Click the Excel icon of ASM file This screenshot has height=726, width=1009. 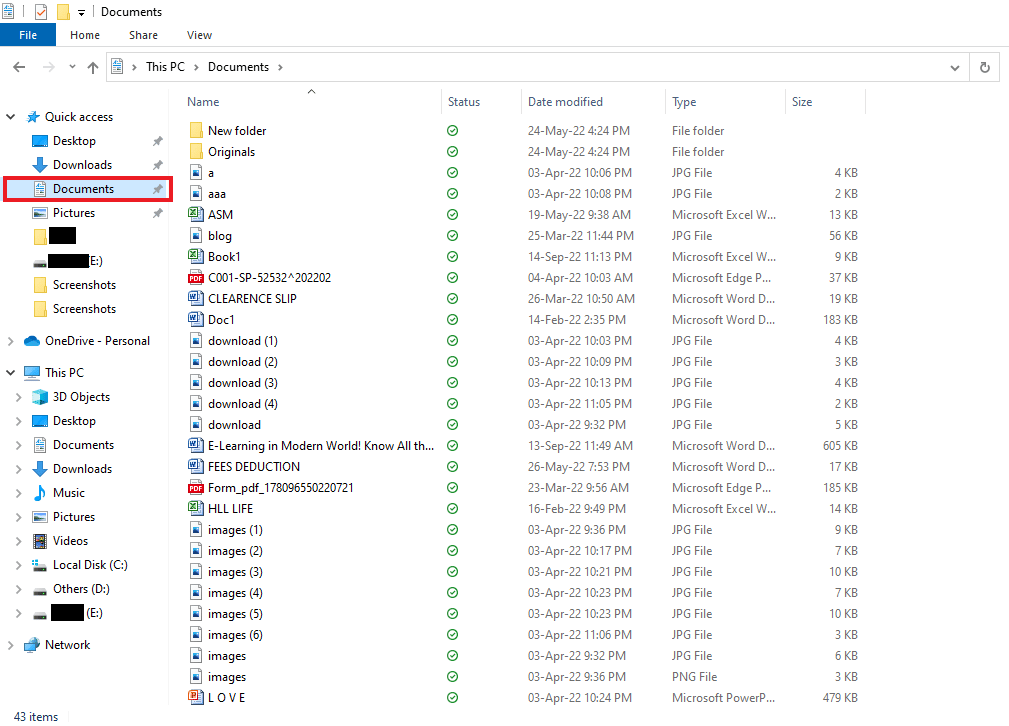coord(195,215)
